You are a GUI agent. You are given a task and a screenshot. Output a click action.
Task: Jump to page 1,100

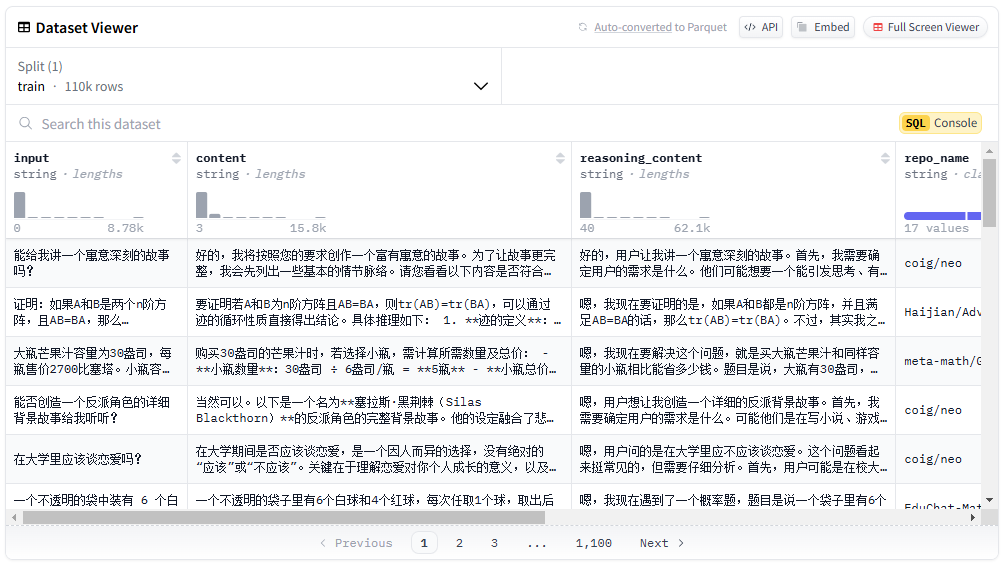click(x=594, y=543)
